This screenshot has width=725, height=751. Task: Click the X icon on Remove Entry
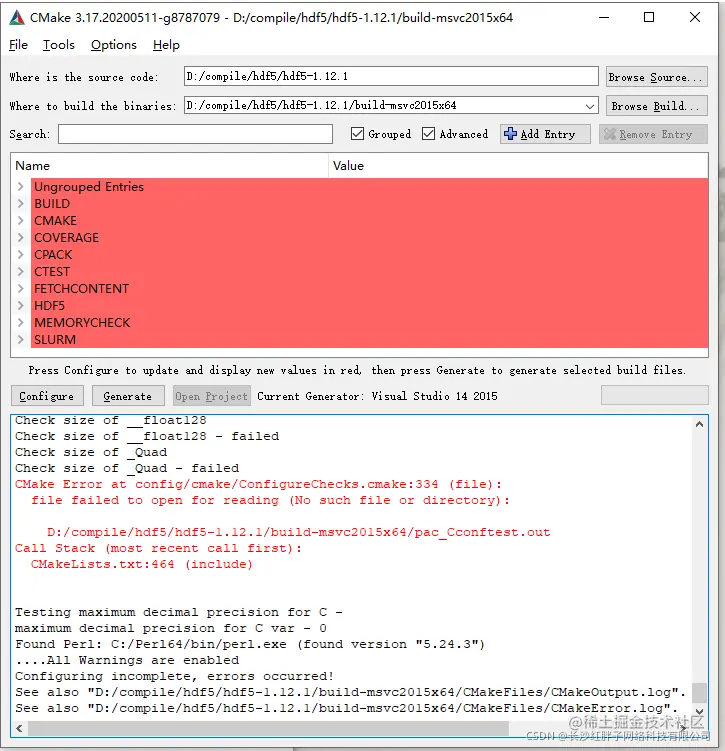(x=610, y=134)
